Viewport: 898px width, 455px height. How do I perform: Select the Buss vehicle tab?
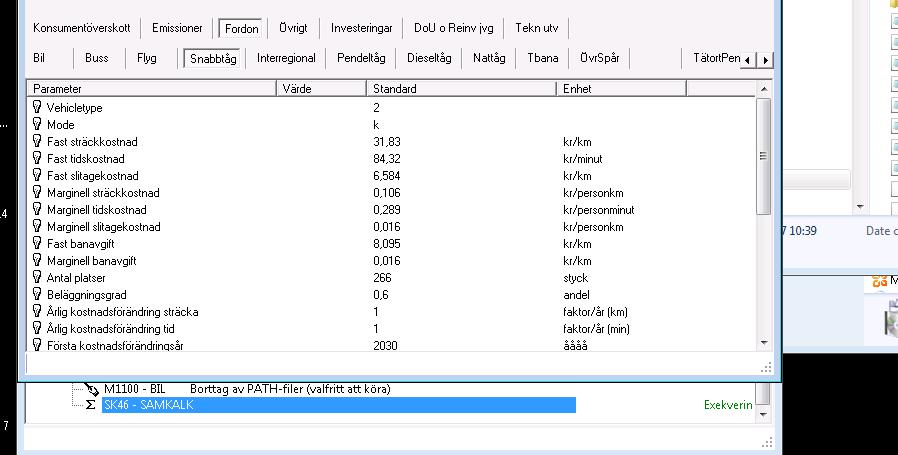tap(97, 58)
